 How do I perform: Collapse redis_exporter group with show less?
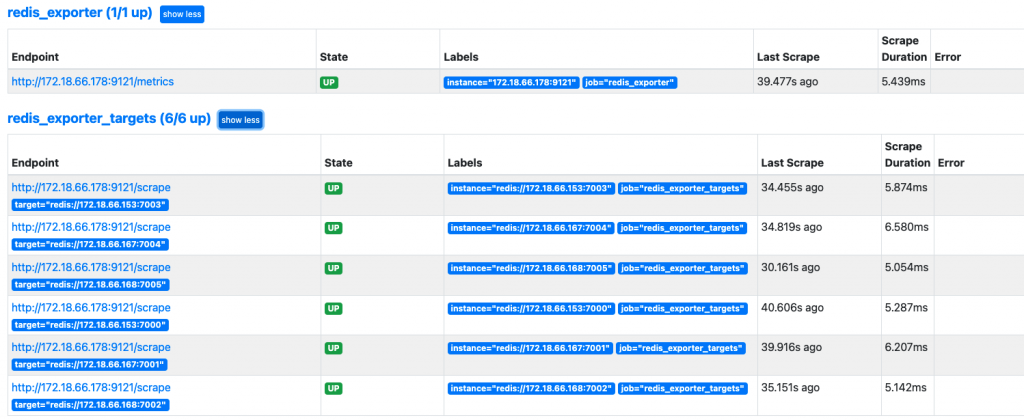pos(182,14)
